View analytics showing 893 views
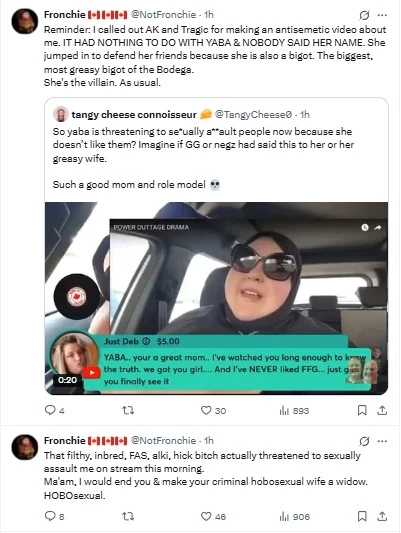Viewport: 401px width, 533px height. click(x=294, y=411)
